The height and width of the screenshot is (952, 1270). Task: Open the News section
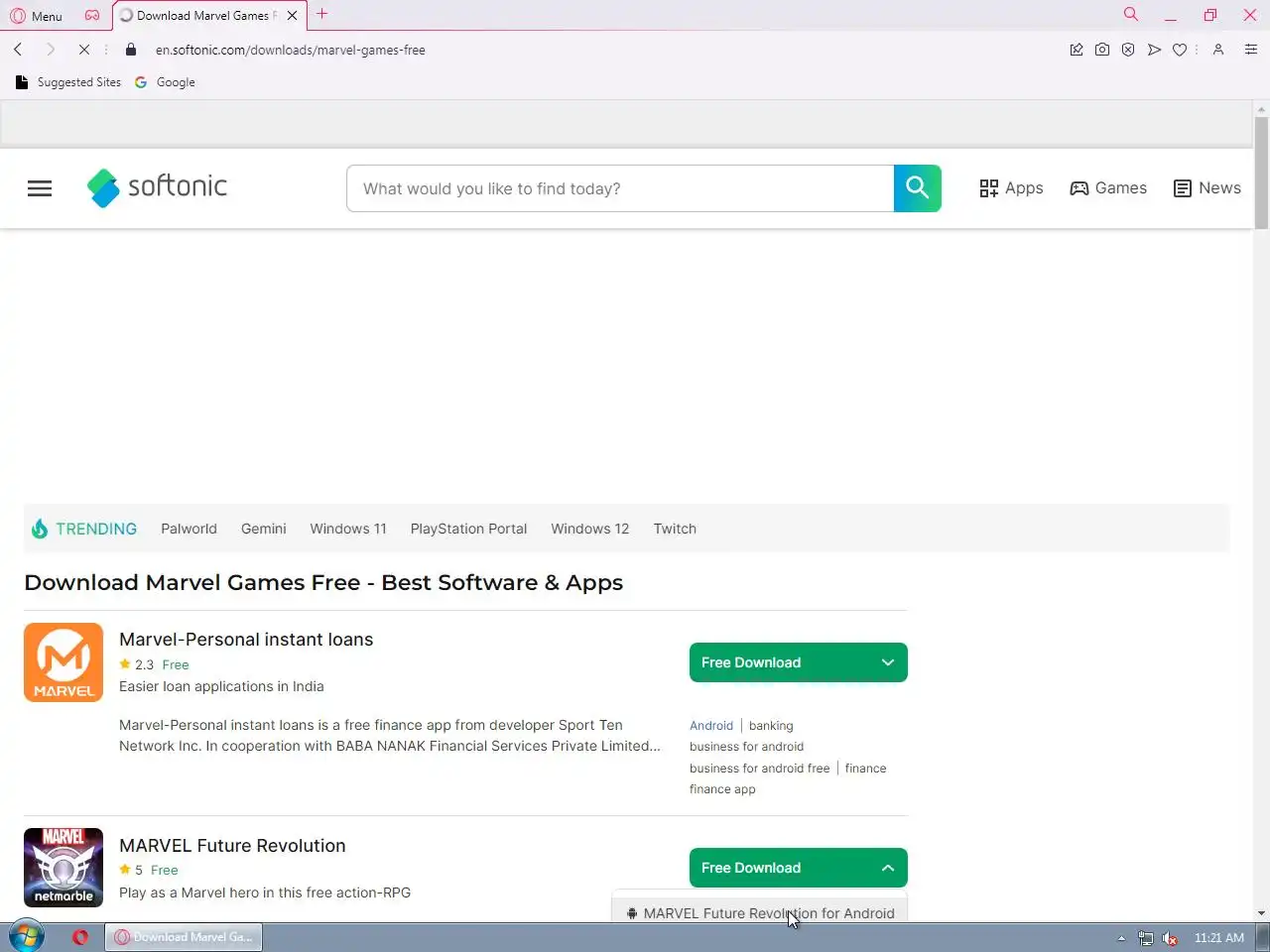(x=1207, y=188)
